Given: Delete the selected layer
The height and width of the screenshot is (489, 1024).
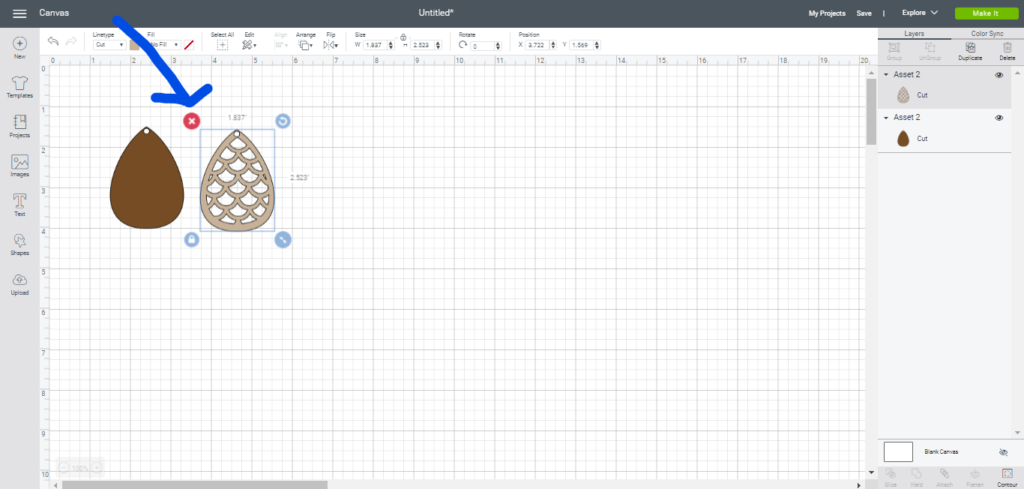Looking at the screenshot, I should click(x=1007, y=51).
